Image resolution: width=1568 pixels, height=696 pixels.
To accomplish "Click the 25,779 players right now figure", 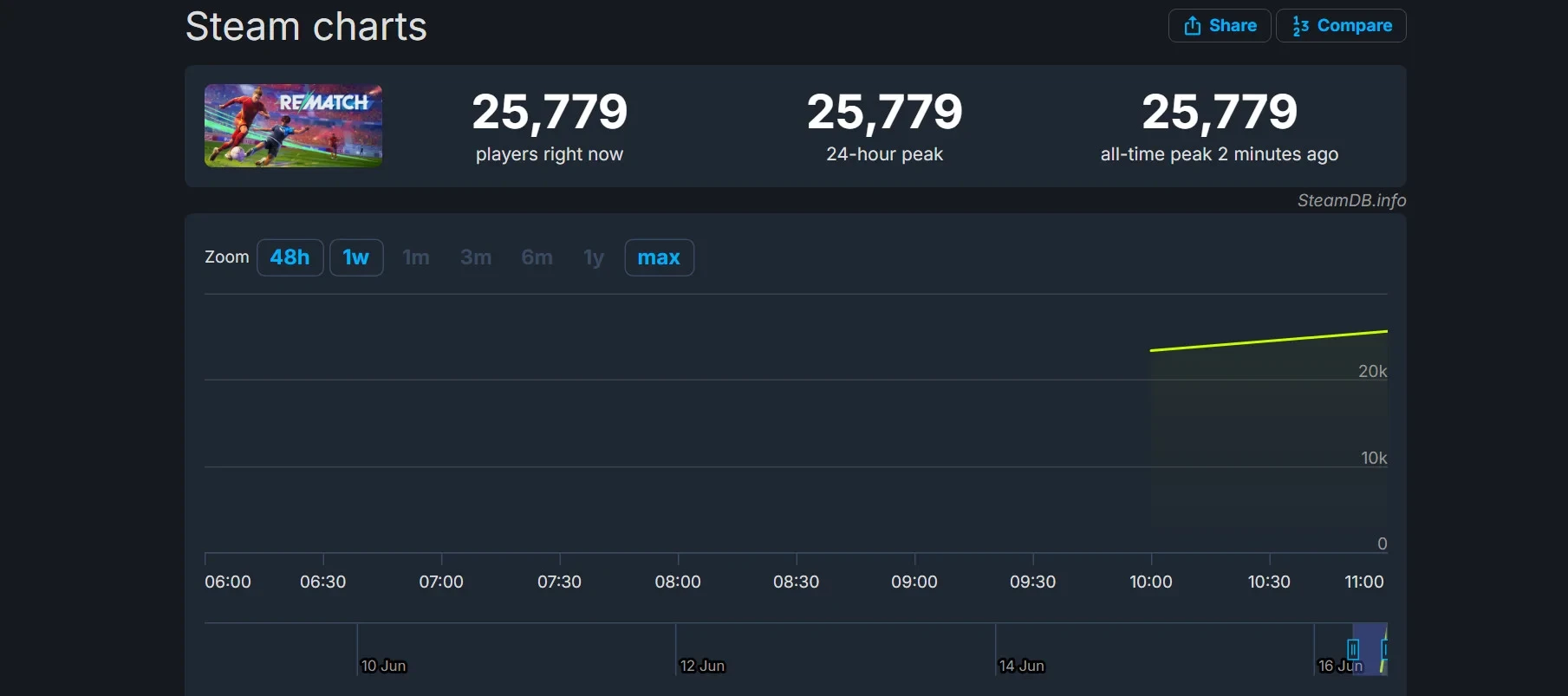I will pyautogui.click(x=550, y=112).
